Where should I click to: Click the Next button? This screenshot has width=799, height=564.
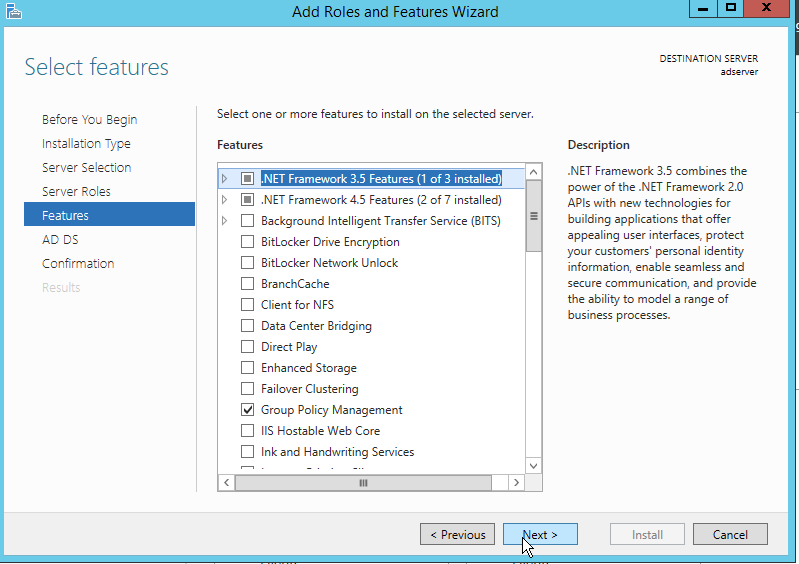(540, 534)
